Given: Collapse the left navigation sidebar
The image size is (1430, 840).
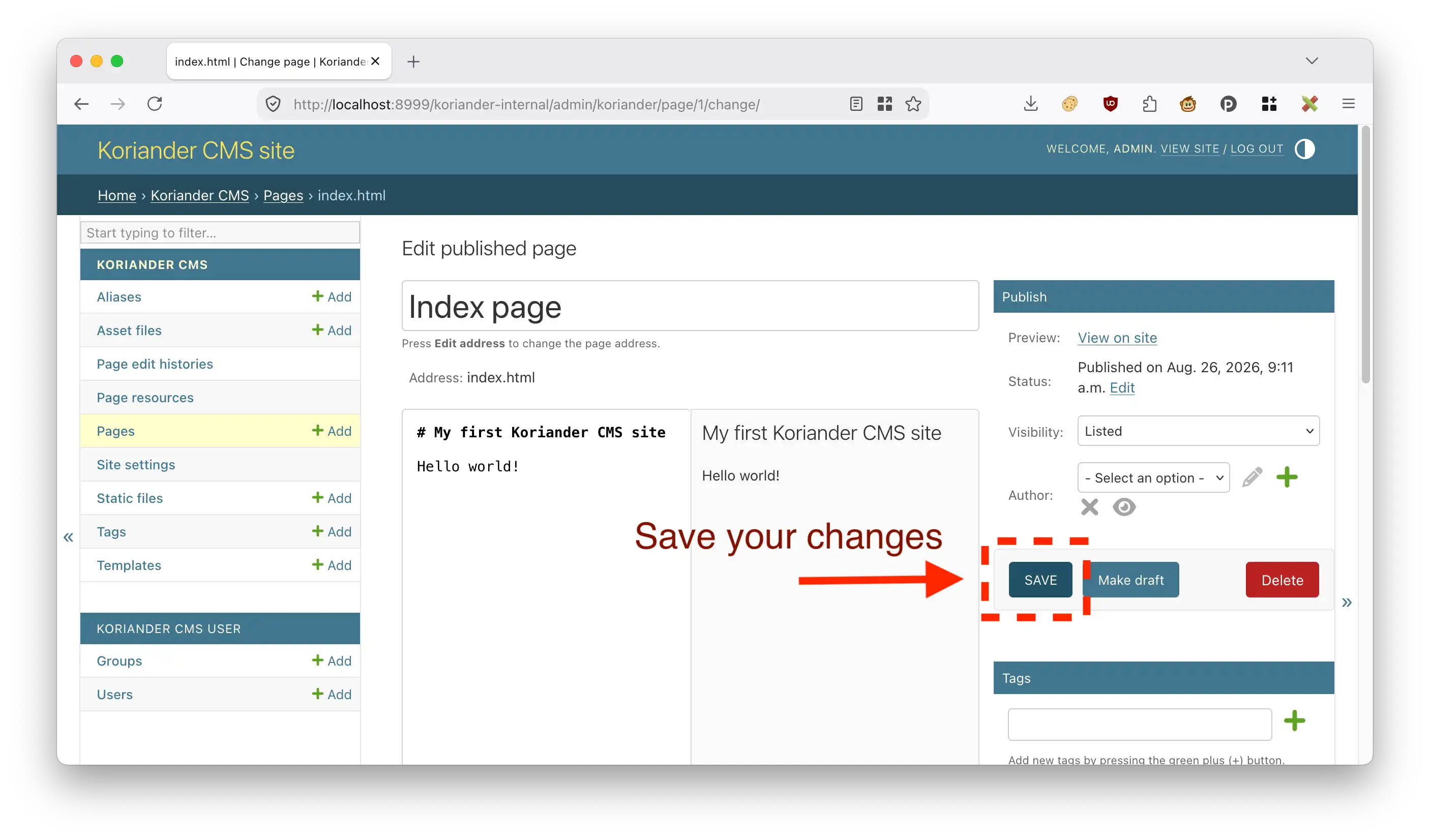Looking at the screenshot, I should click(68, 537).
